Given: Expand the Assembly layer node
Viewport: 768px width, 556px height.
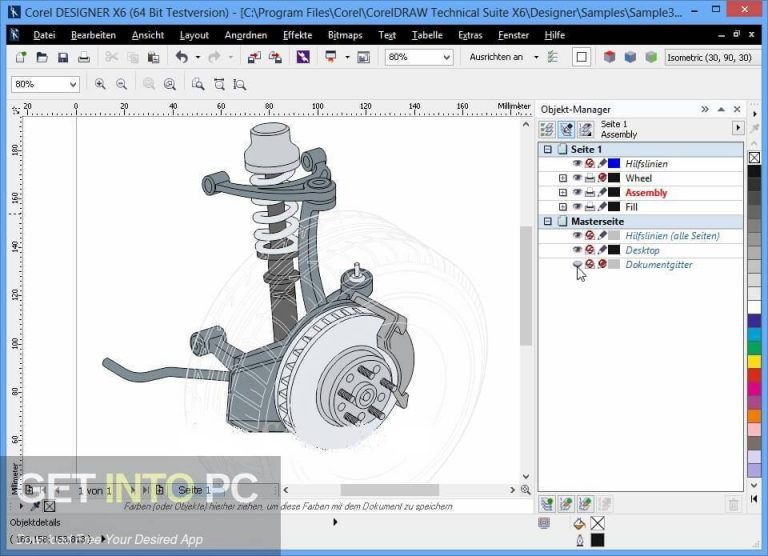Looking at the screenshot, I should click(563, 193).
